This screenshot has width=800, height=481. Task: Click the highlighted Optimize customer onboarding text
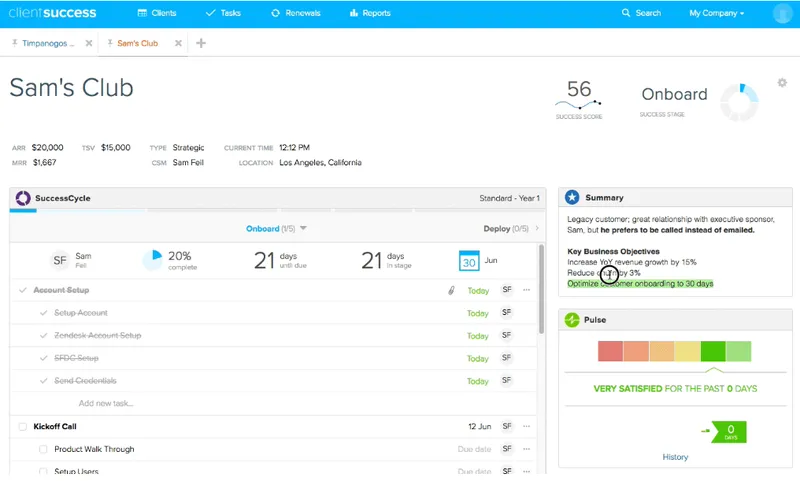[640, 284]
